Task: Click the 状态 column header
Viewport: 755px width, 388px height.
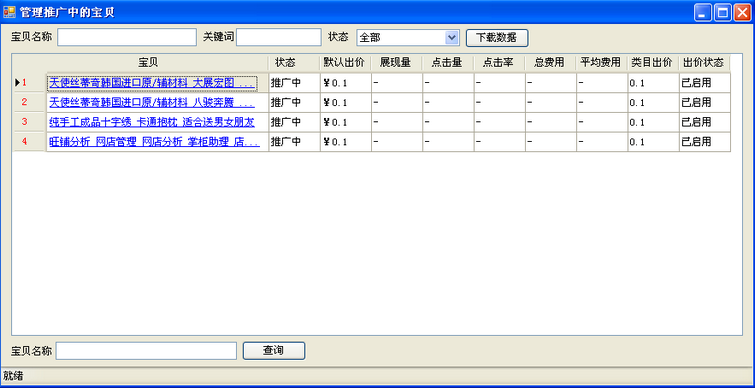Action: (x=294, y=63)
